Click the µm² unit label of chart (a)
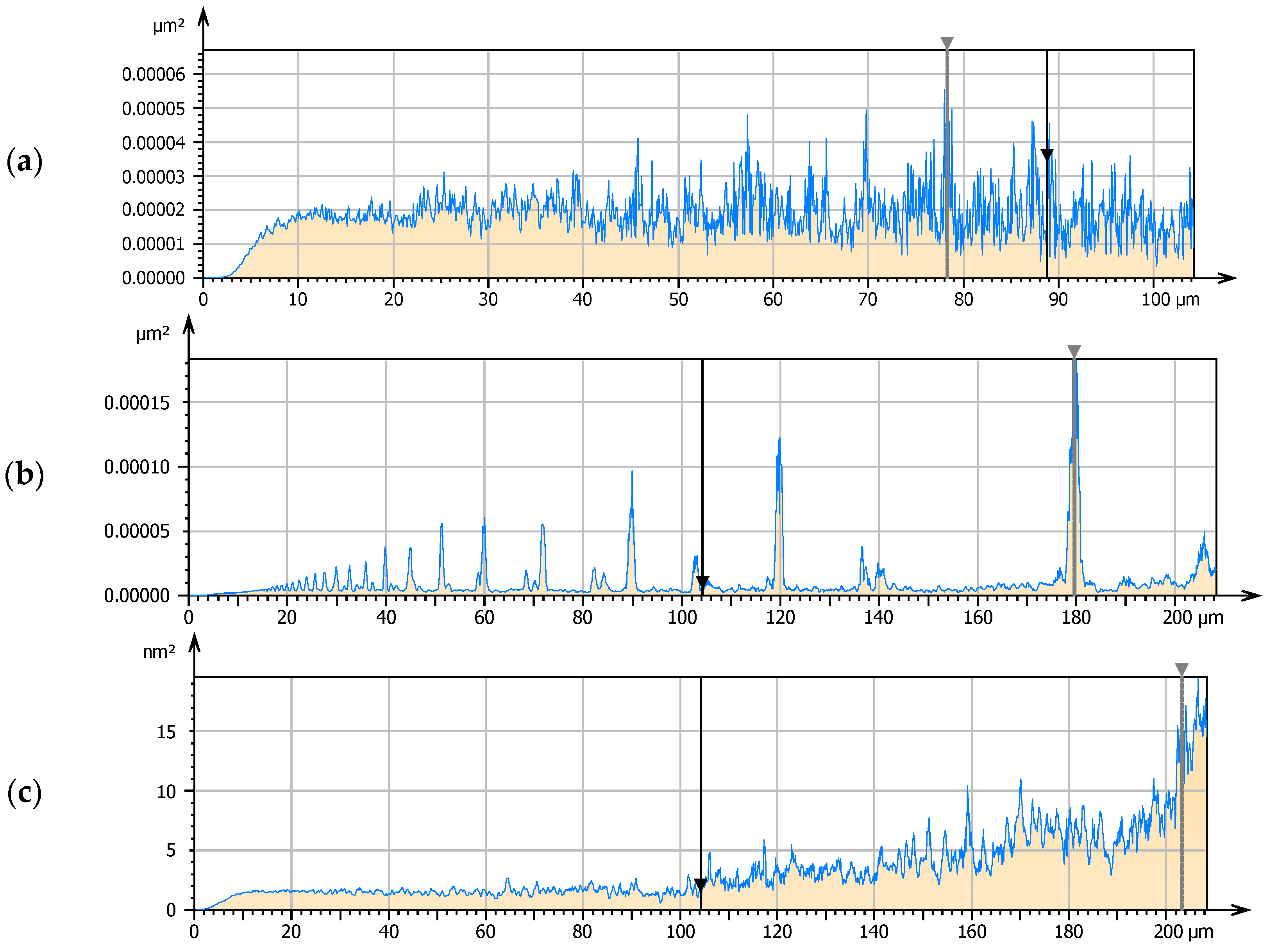 169,26
